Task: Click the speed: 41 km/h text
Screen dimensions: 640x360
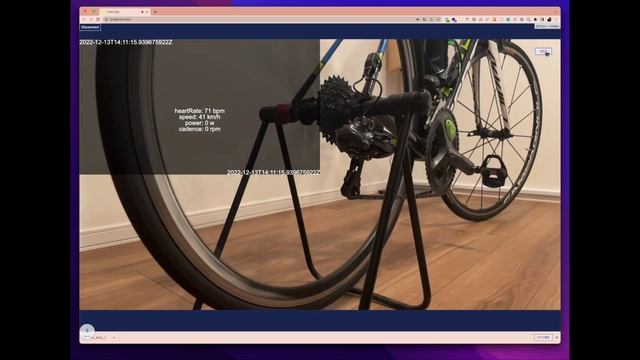Action: pos(200,117)
